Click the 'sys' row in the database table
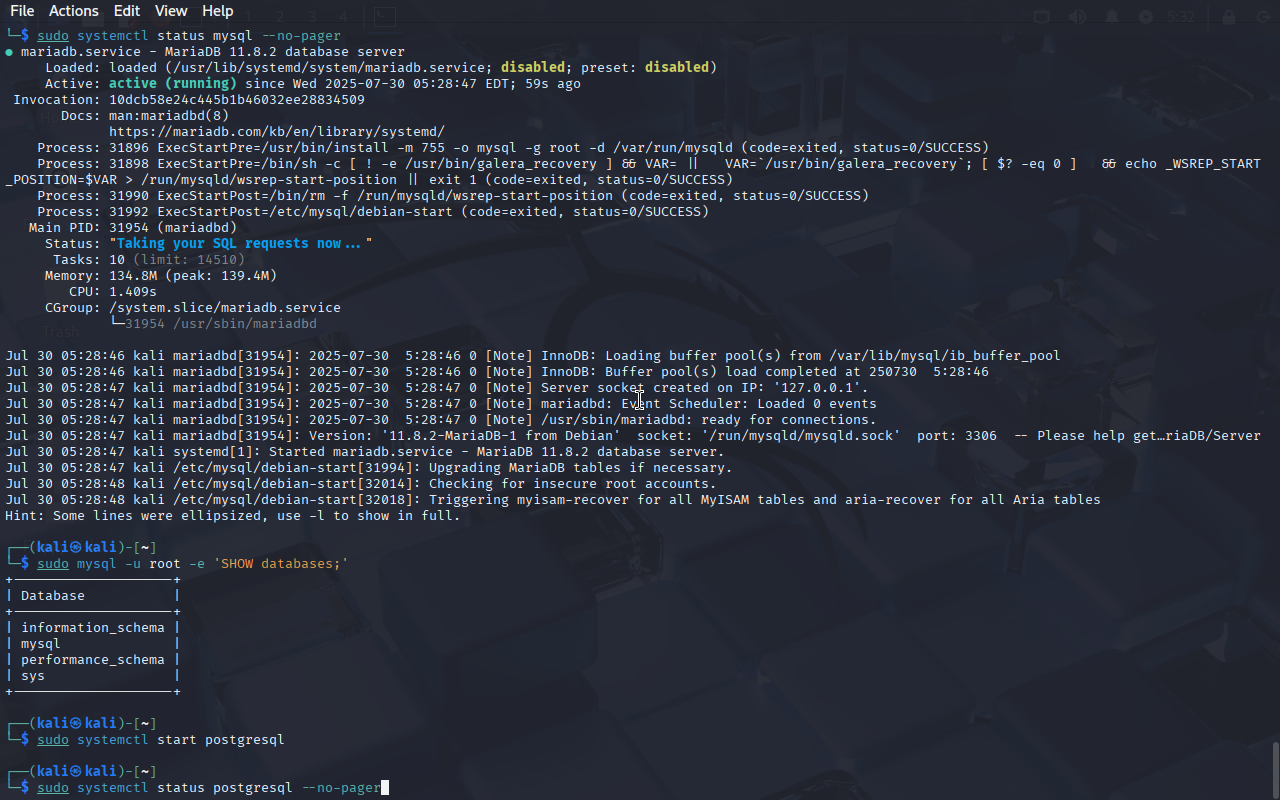Screen dimensions: 1280x800 pyautogui.click(x=33, y=676)
